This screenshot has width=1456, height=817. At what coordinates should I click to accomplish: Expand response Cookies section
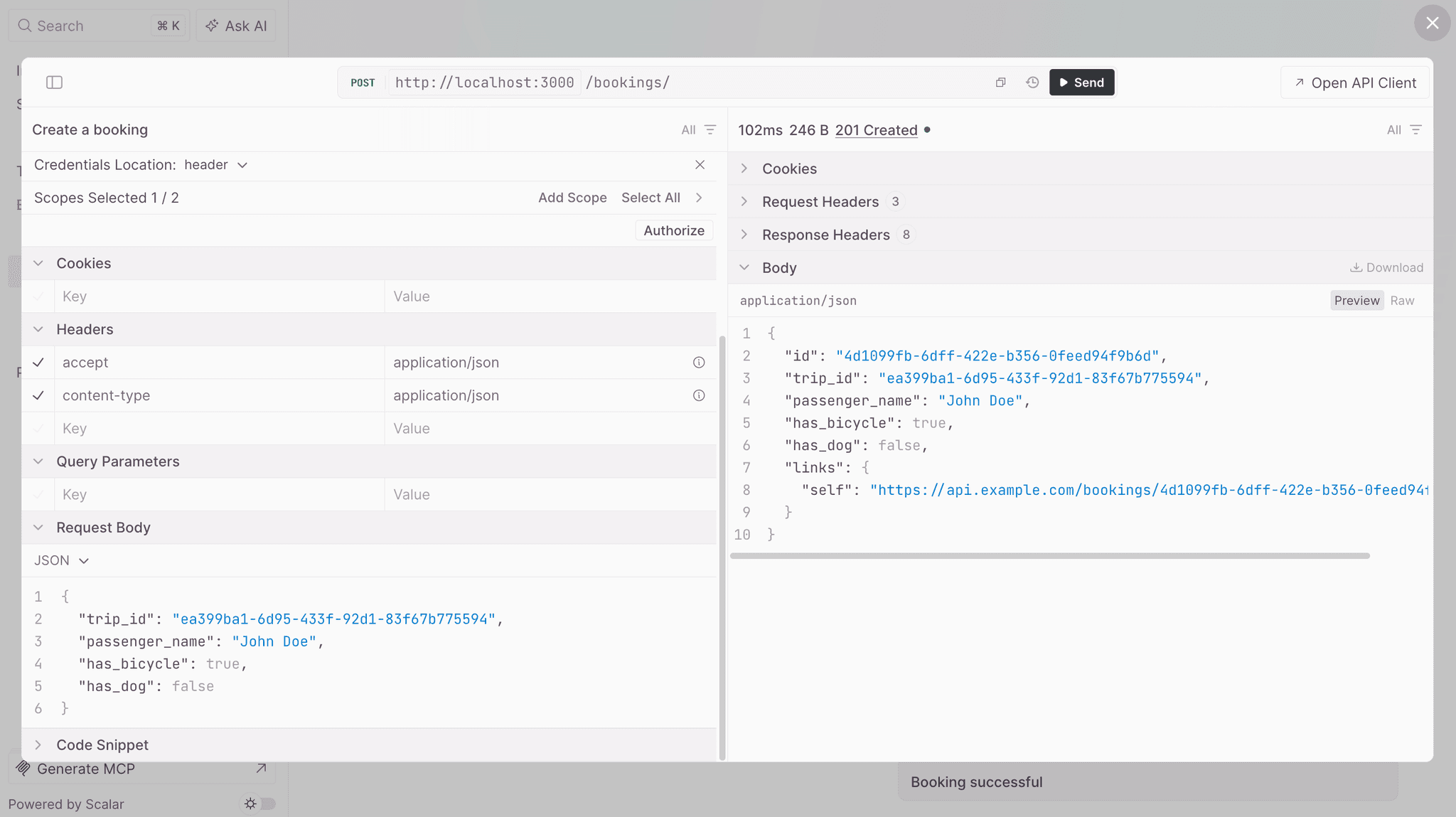click(744, 169)
